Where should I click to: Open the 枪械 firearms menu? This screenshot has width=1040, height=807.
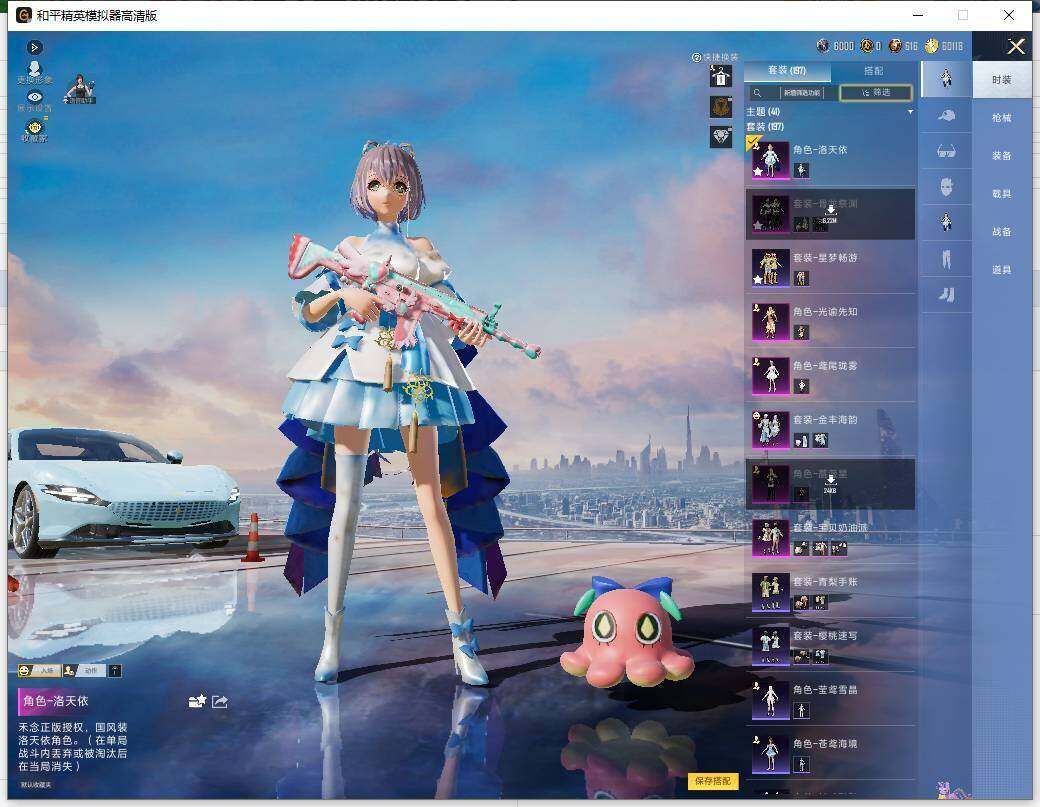point(1002,117)
